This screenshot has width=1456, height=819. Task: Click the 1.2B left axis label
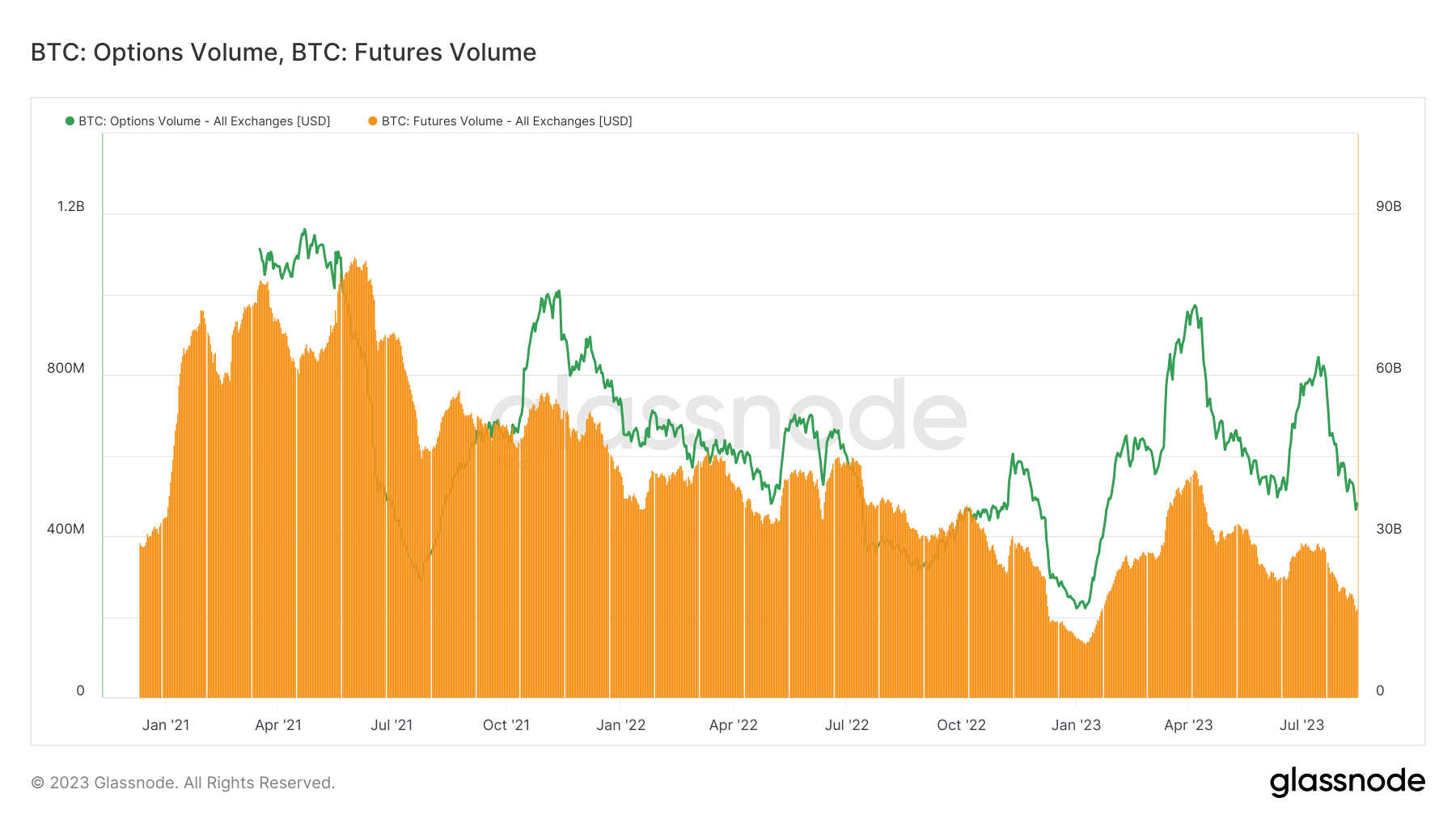(71, 207)
